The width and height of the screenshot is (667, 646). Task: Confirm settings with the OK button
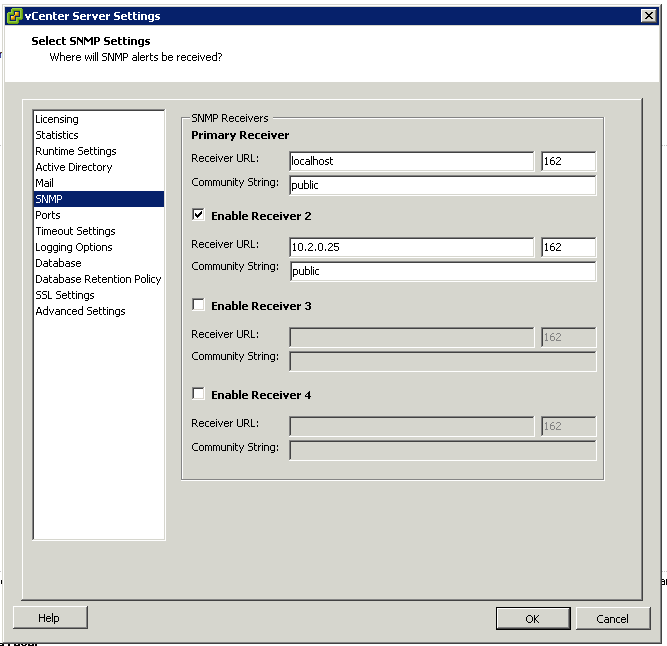(x=533, y=618)
